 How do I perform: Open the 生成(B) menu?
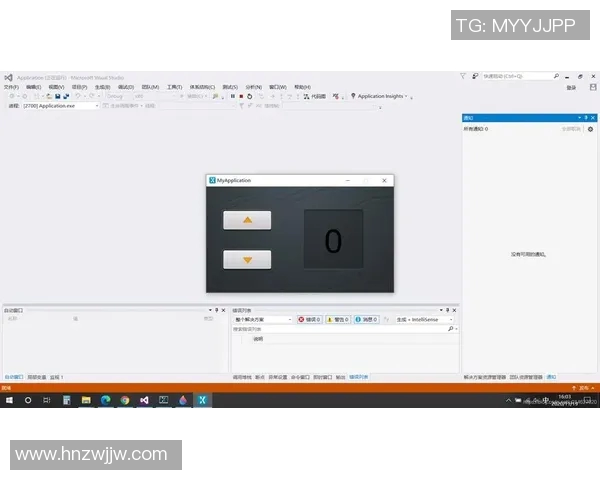(102, 87)
